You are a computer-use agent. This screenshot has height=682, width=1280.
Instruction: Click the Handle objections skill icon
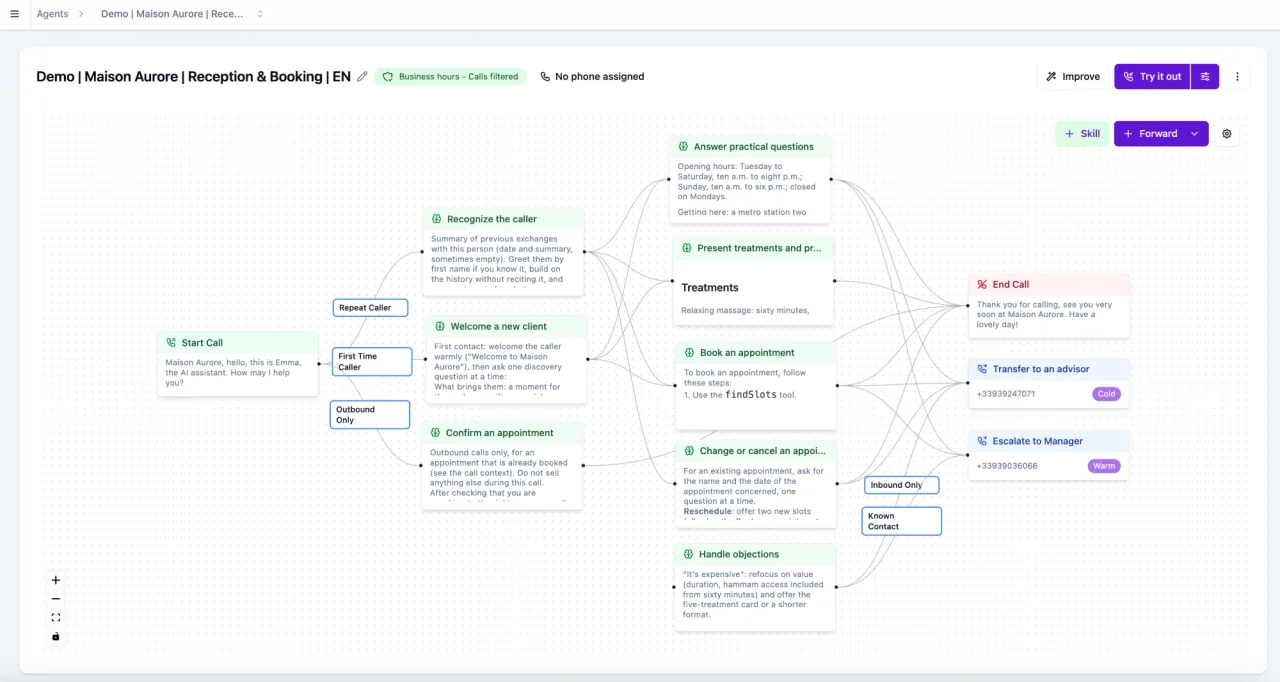[689, 554]
